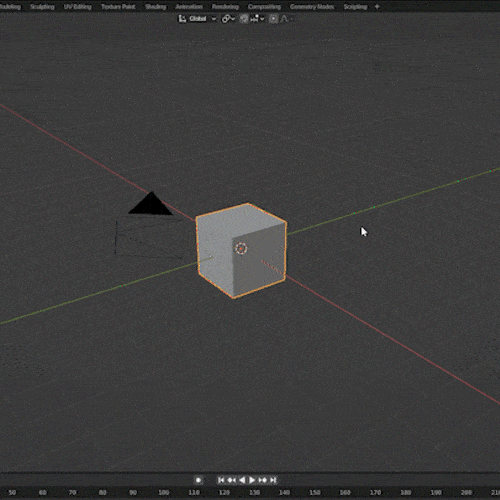The height and width of the screenshot is (500, 500).
Task: Click frame 200 on the timeline
Action: tap(466, 492)
